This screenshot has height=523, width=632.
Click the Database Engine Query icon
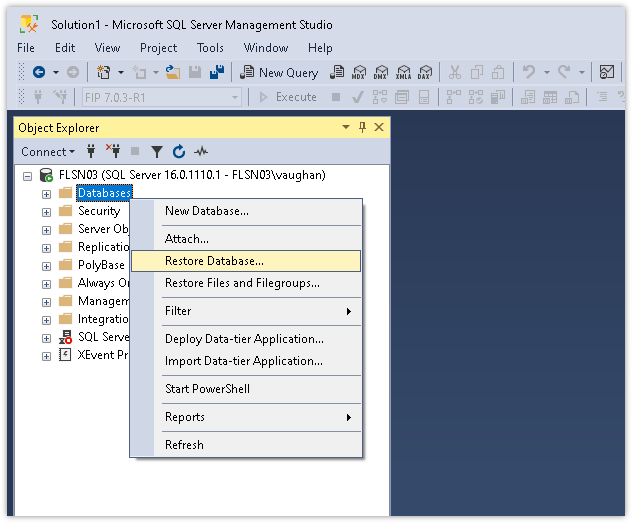337,73
